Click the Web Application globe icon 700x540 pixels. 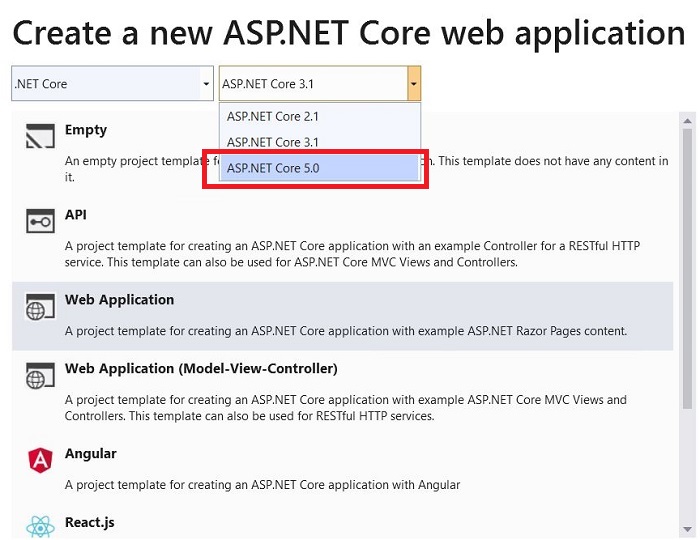click(x=40, y=306)
